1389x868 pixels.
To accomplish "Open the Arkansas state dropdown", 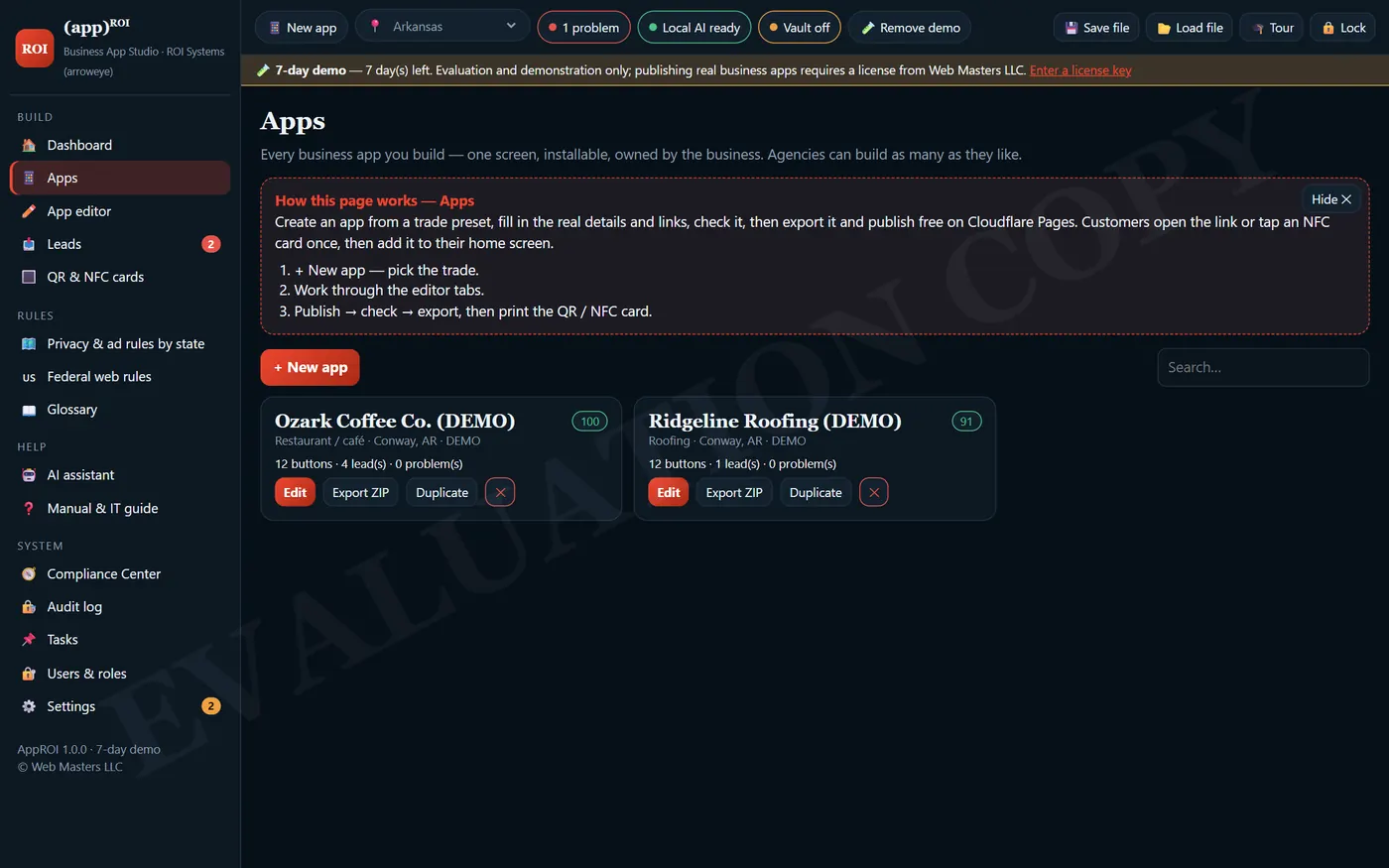I will pyautogui.click(x=442, y=27).
